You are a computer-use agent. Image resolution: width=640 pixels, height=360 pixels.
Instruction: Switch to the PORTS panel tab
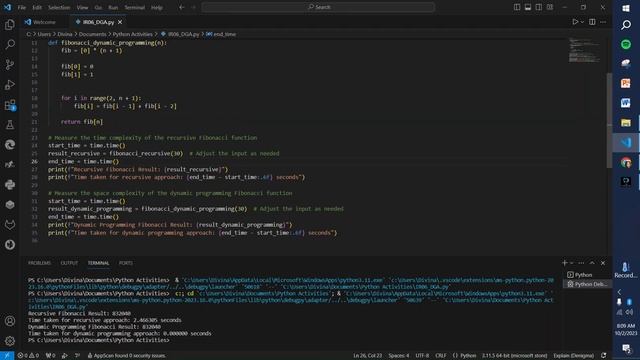126,263
